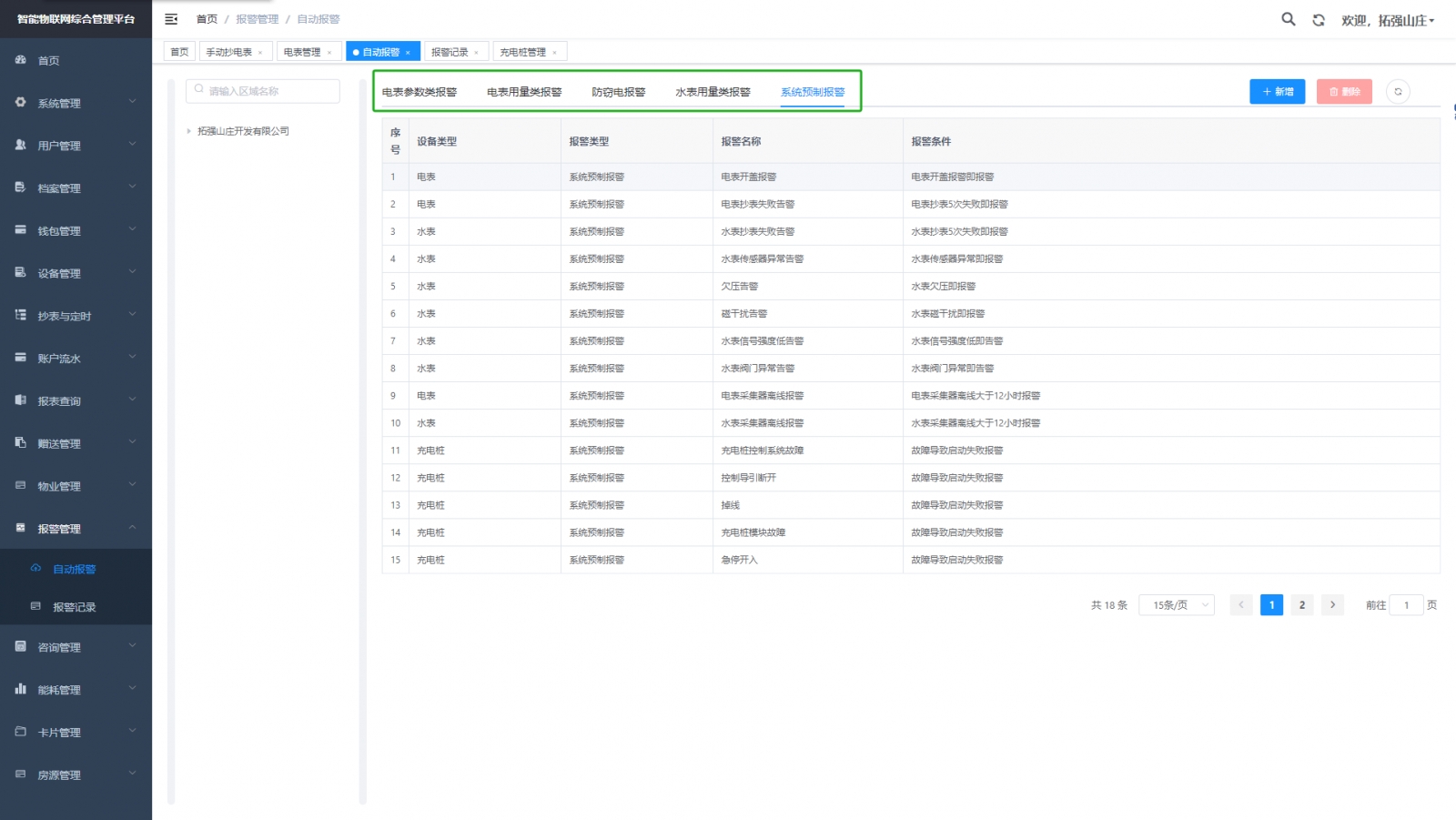The width and height of the screenshot is (1456, 820).
Task: Expand the 拓强山庄开发有限公司 tree node
Action: click(189, 131)
